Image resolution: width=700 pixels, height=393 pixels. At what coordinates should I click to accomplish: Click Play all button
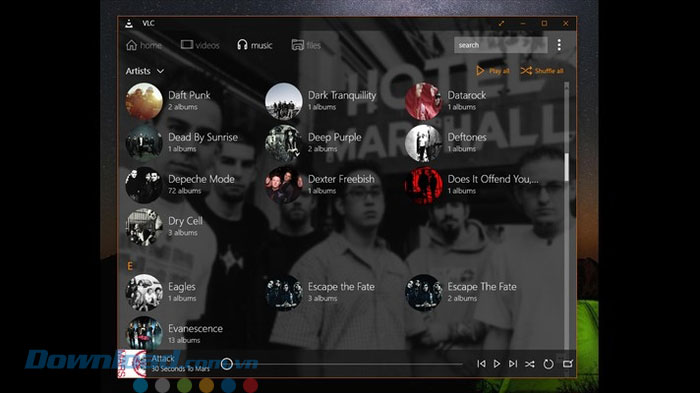point(492,71)
